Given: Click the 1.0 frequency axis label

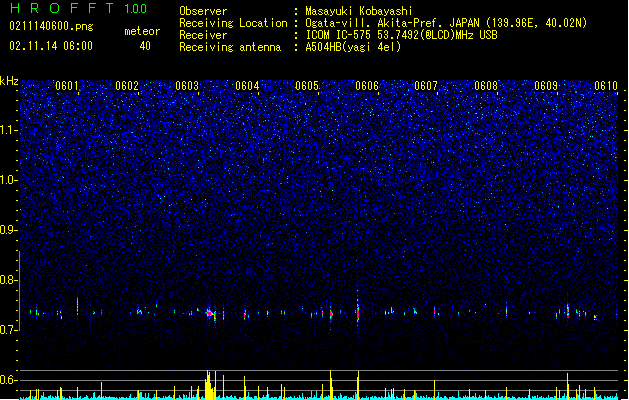Looking at the screenshot, I should point(8,180).
